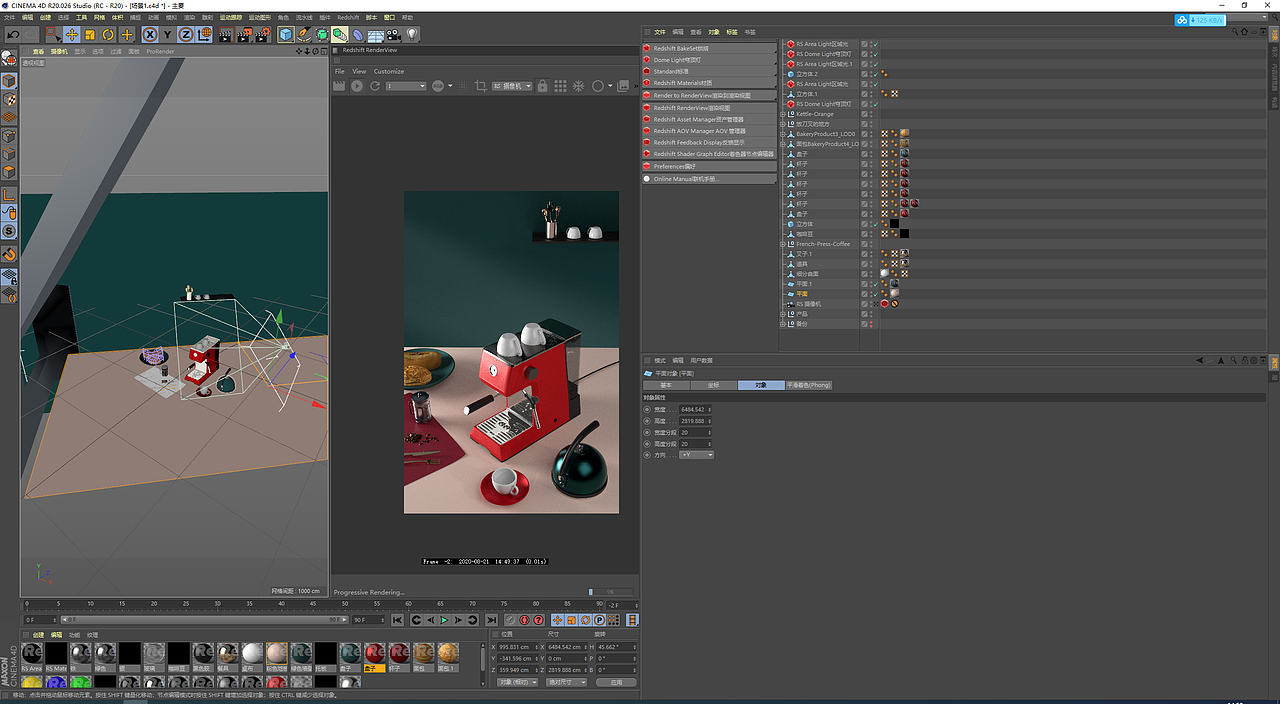This screenshot has height=704, width=1280.
Task: Expand the BakeryProduct3_LOD0 object
Action: pos(783,134)
